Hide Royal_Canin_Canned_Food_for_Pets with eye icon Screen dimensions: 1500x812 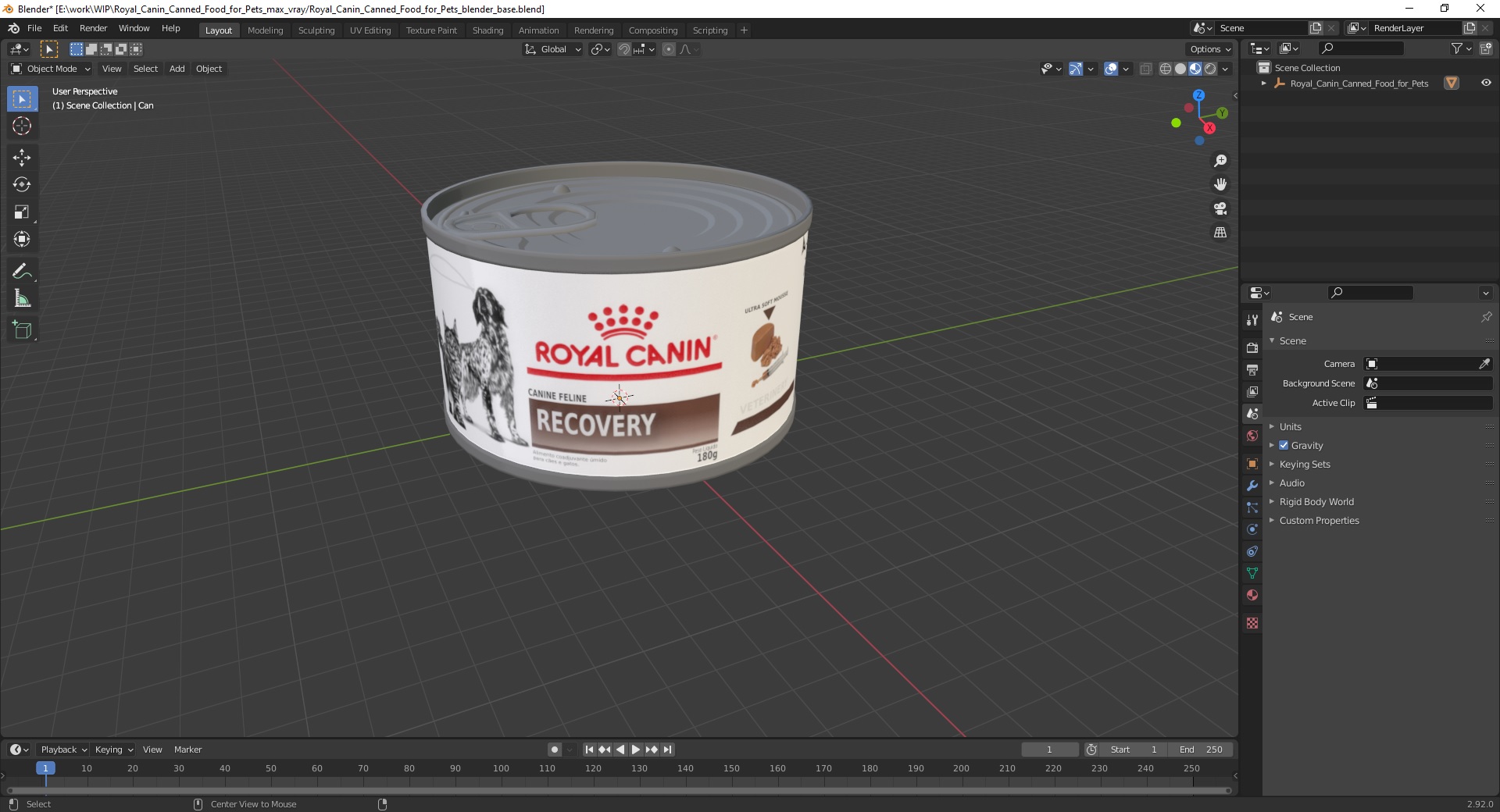coord(1485,83)
